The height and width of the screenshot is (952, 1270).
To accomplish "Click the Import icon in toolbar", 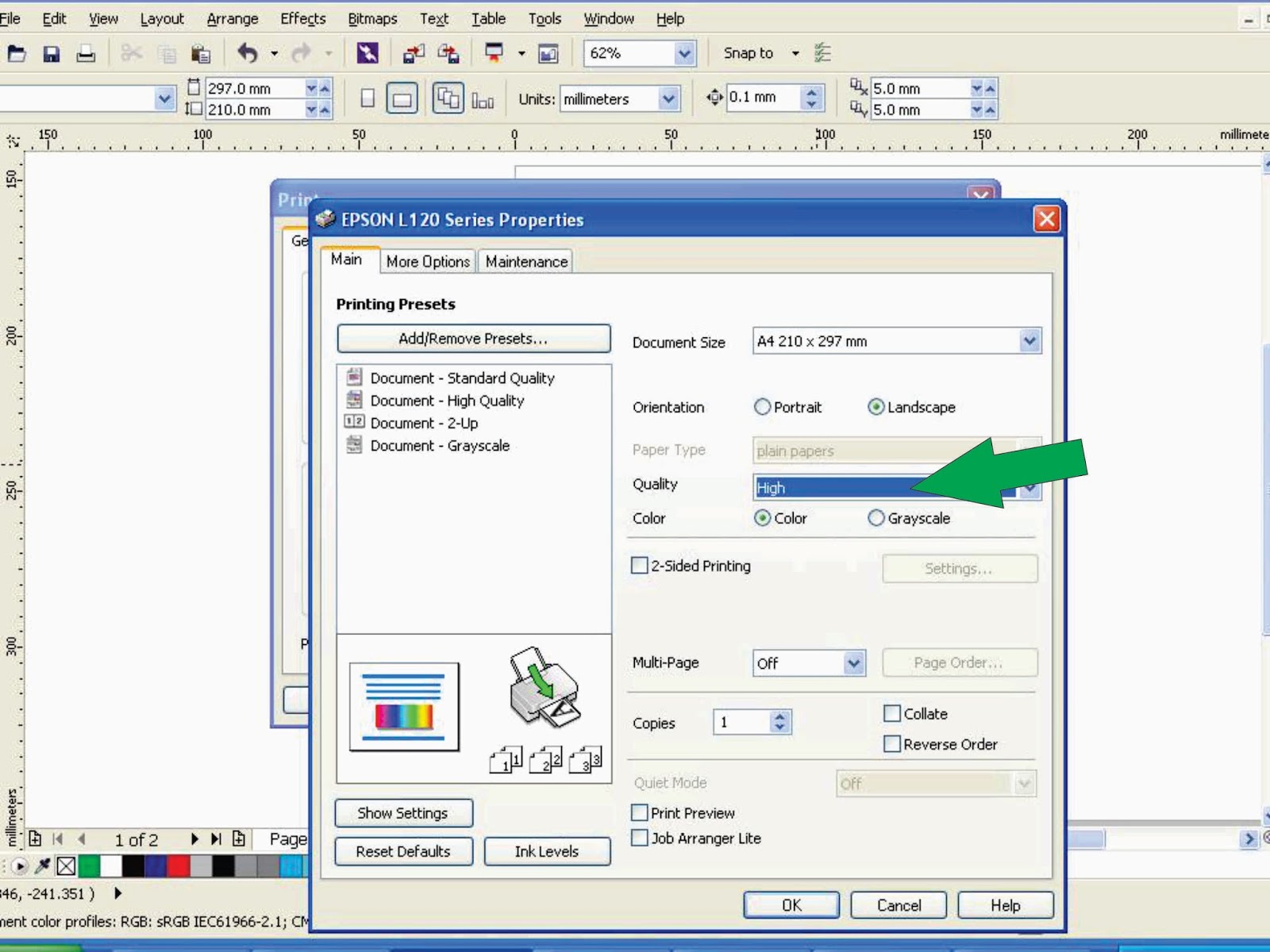I will pyautogui.click(x=414, y=53).
